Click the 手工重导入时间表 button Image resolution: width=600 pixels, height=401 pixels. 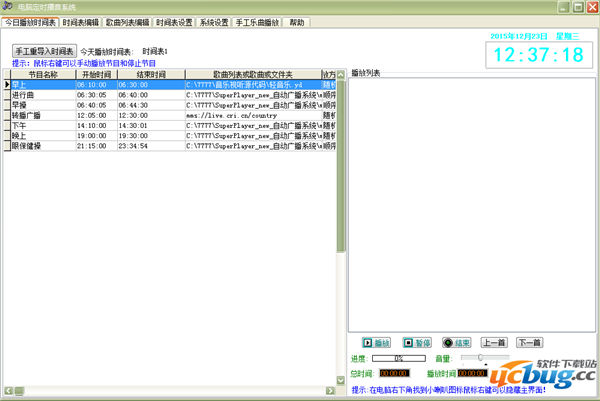tap(43, 51)
